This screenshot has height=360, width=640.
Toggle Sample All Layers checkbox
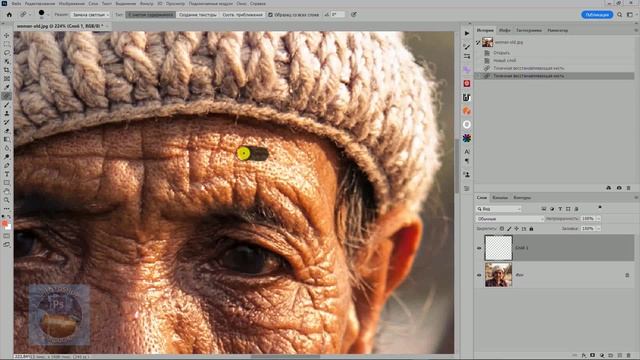pyautogui.click(x=270, y=15)
